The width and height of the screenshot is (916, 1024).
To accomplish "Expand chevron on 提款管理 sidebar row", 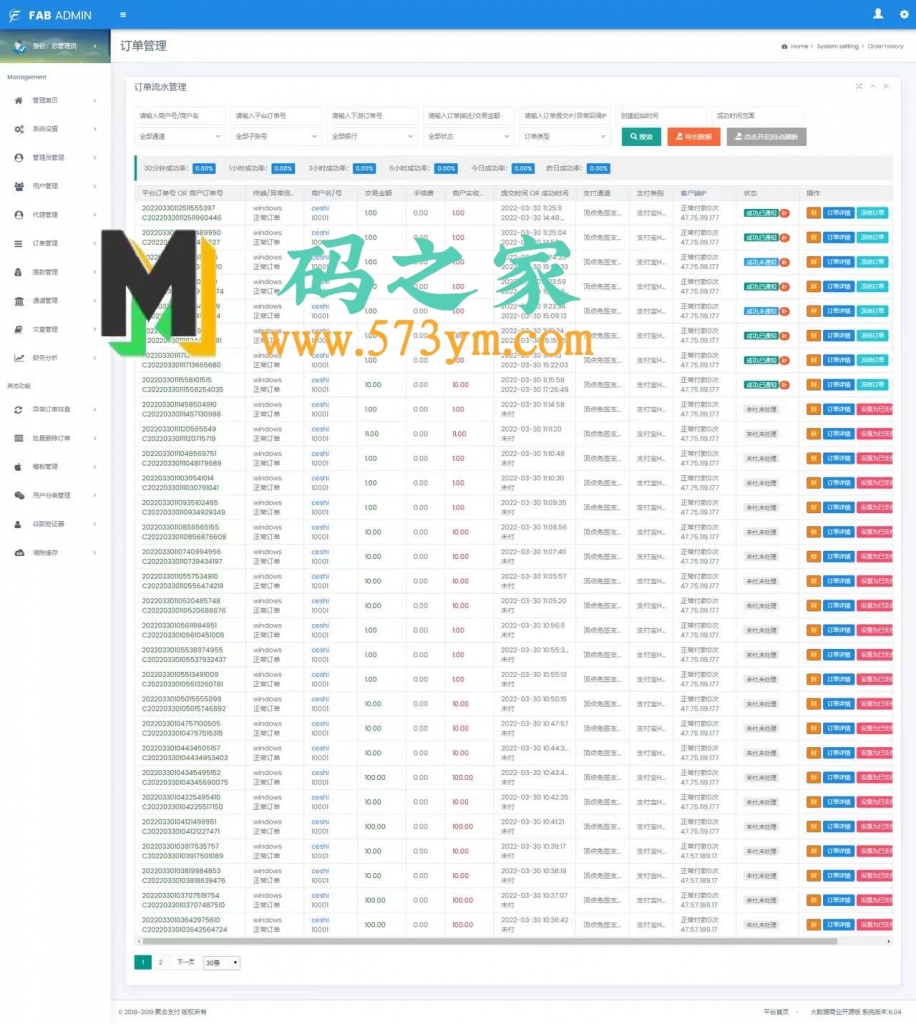I will [95, 272].
